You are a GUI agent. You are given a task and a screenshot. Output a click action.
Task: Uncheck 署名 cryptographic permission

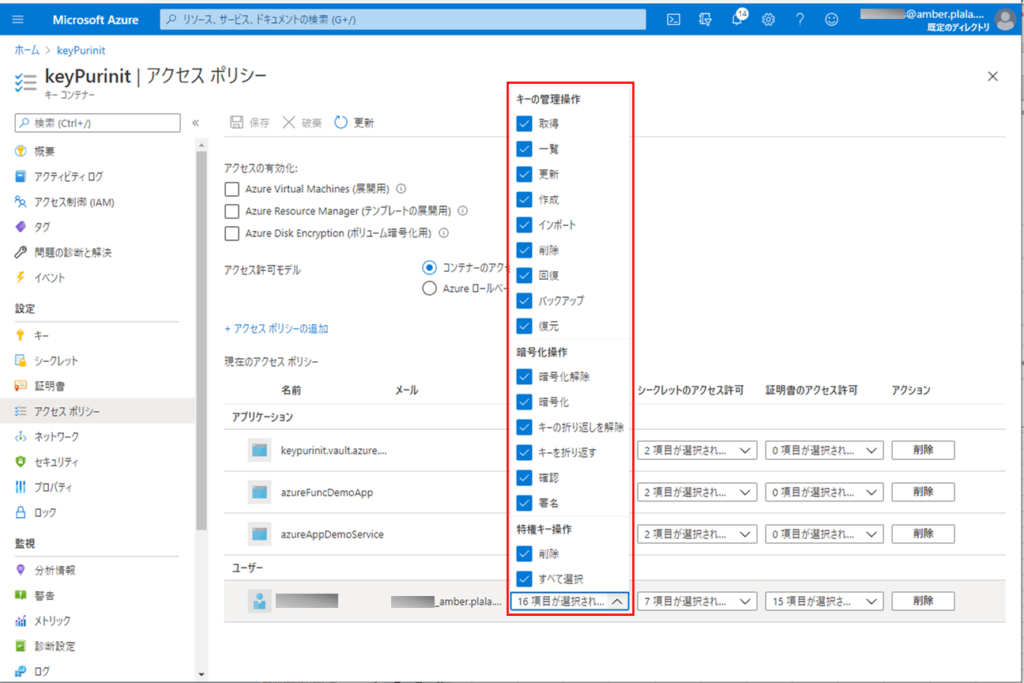pos(524,503)
